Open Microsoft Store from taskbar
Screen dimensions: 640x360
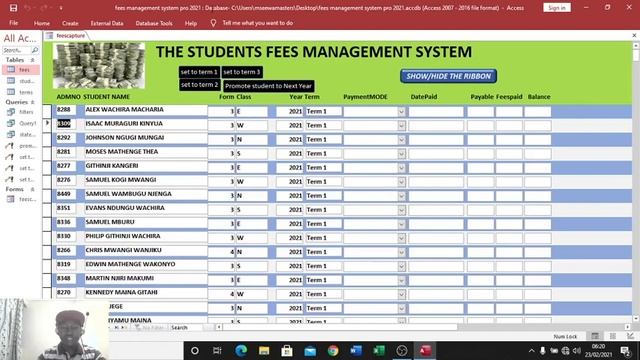[287, 351]
